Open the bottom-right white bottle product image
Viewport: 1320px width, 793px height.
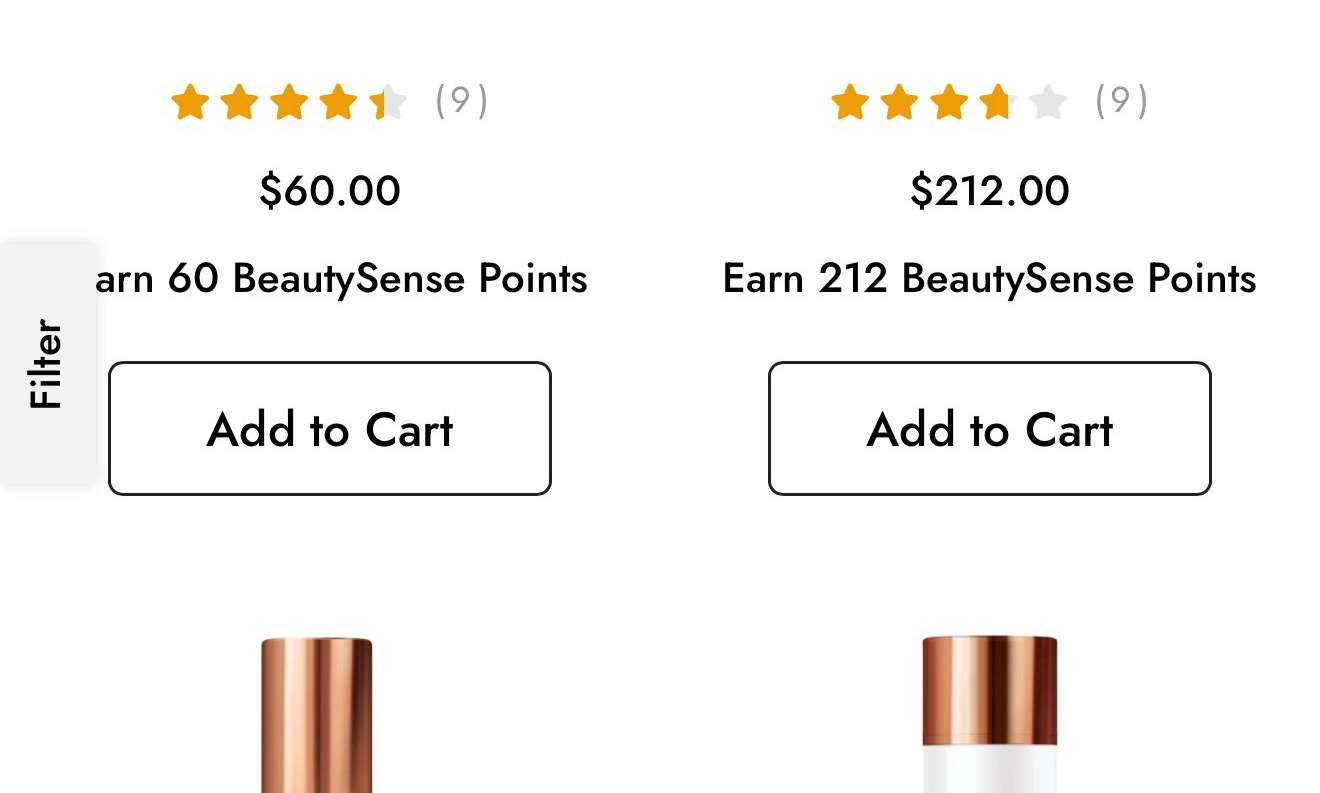coord(990,714)
